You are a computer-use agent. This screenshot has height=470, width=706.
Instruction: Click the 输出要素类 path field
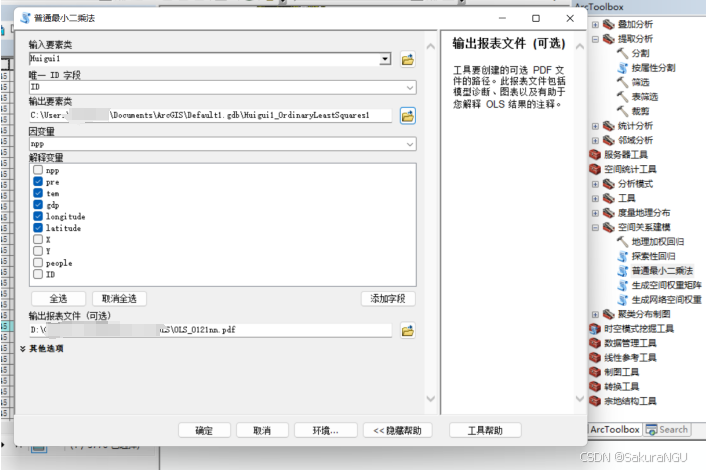[210, 116]
